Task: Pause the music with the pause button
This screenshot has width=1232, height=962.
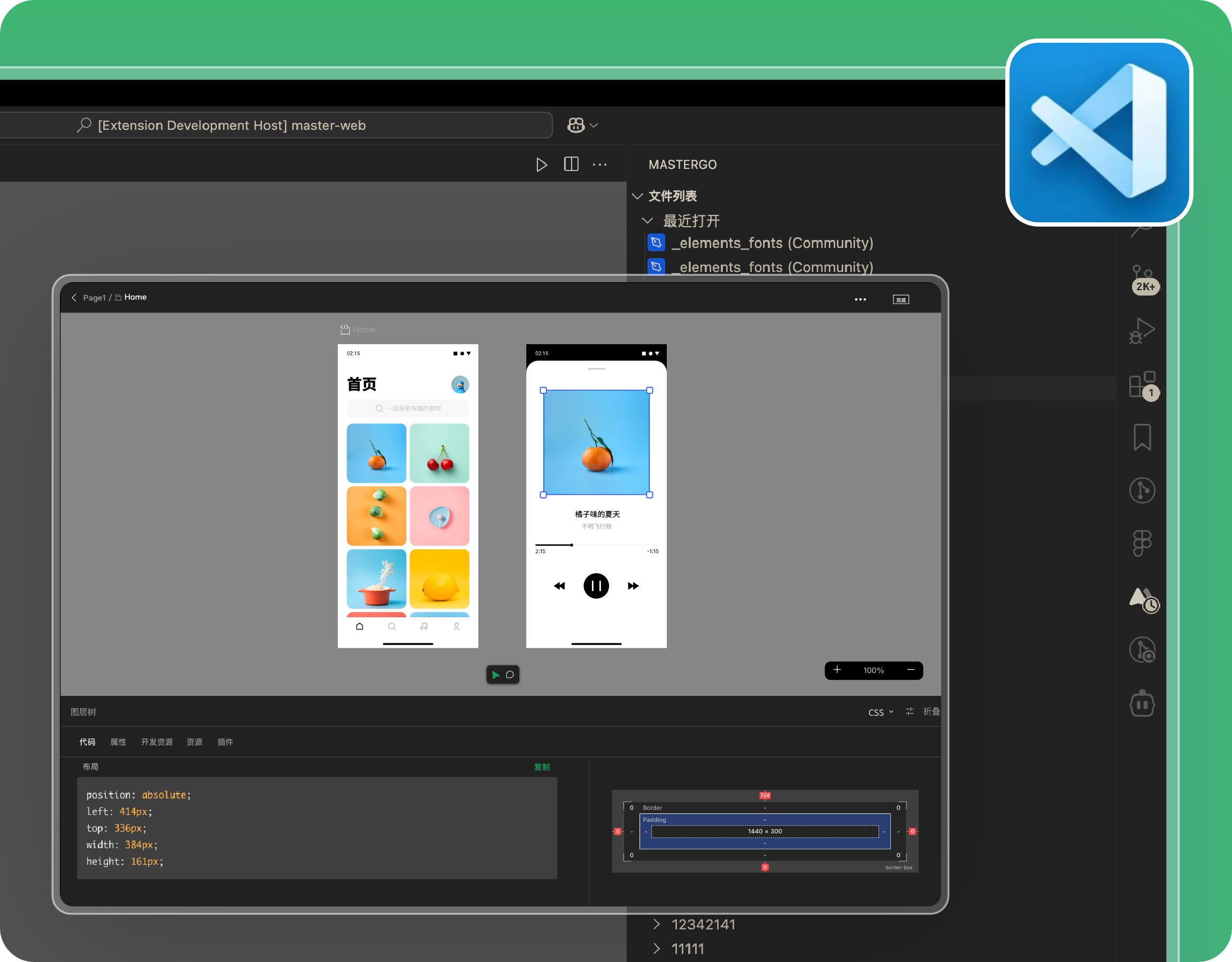Action: pyautogui.click(x=596, y=586)
